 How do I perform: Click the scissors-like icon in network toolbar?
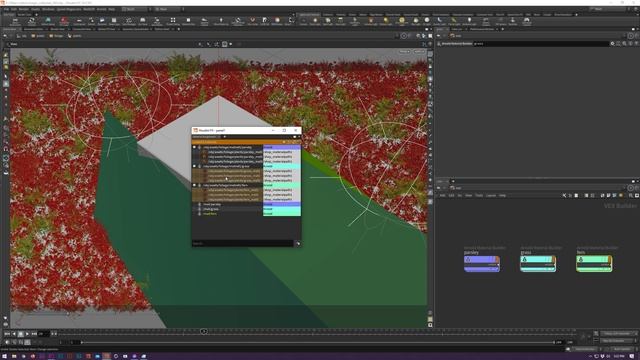pyautogui.click(x=564, y=196)
